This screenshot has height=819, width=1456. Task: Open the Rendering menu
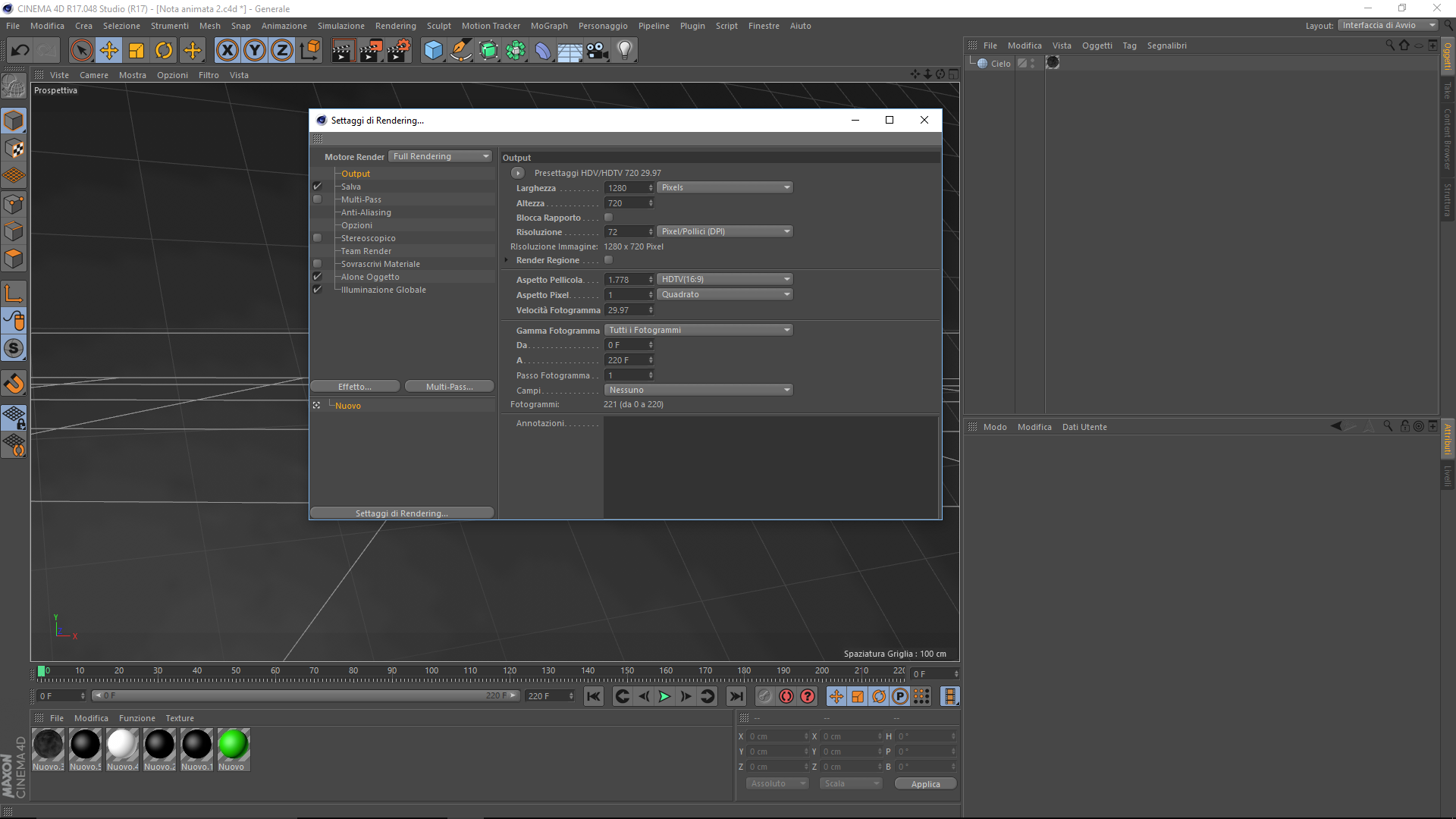[x=395, y=26]
